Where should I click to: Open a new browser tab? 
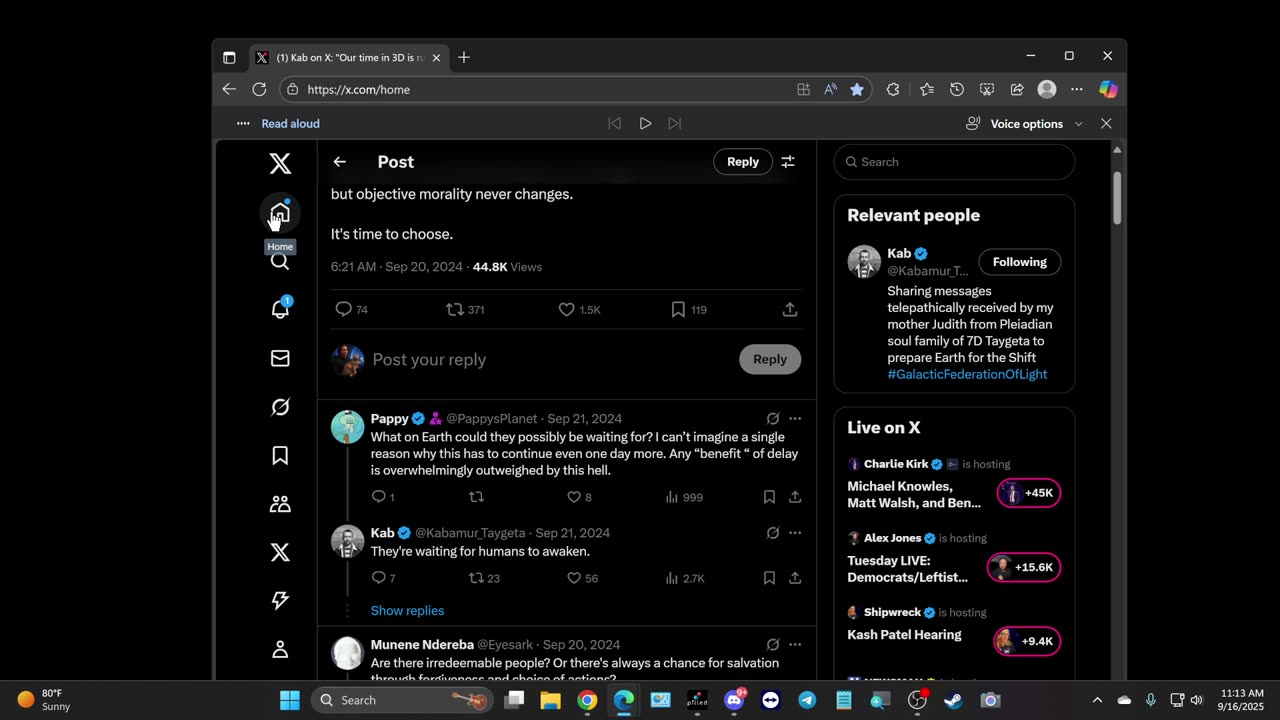(x=464, y=57)
